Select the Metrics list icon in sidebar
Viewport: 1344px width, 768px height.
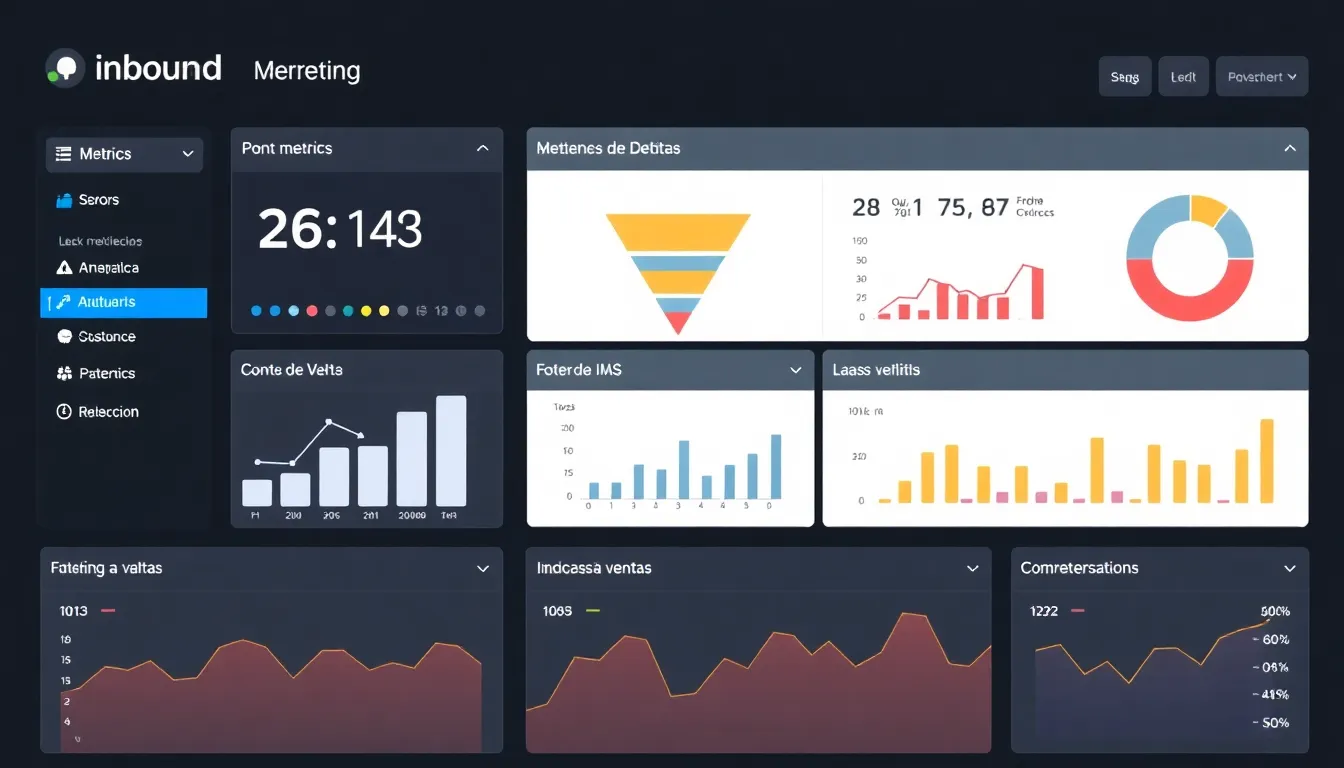(x=62, y=154)
